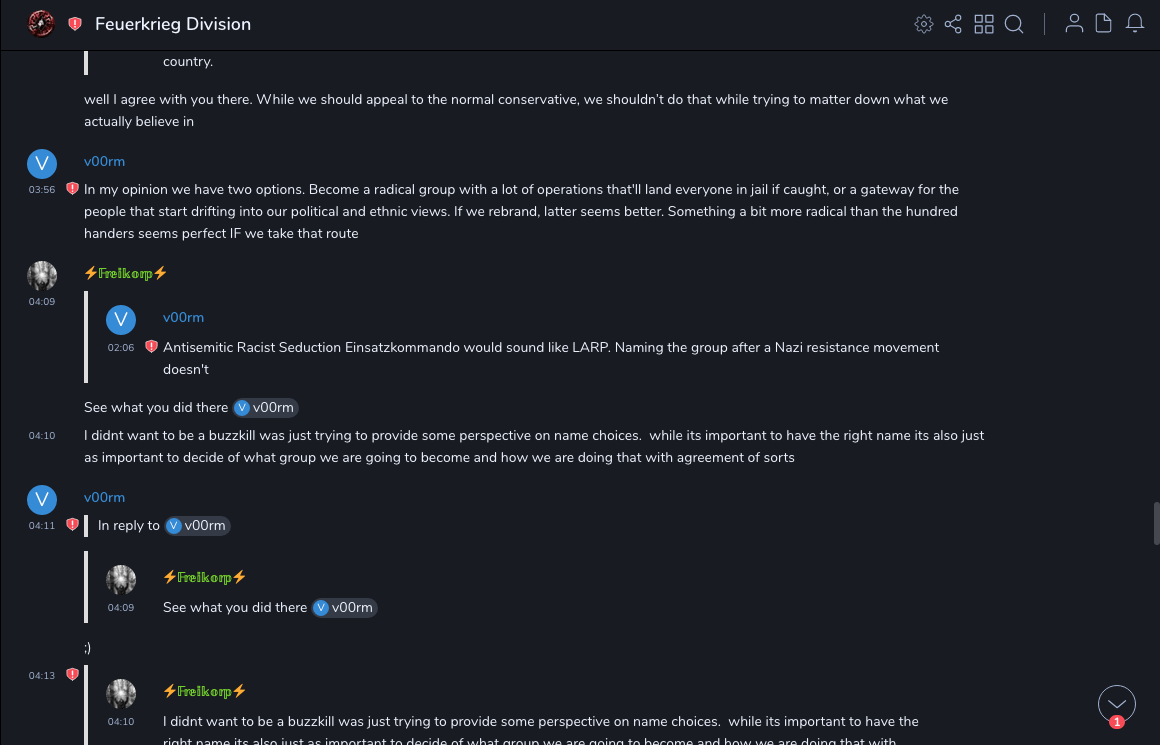Open the files document icon in header

pyautogui.click(x=1104, y=24)
